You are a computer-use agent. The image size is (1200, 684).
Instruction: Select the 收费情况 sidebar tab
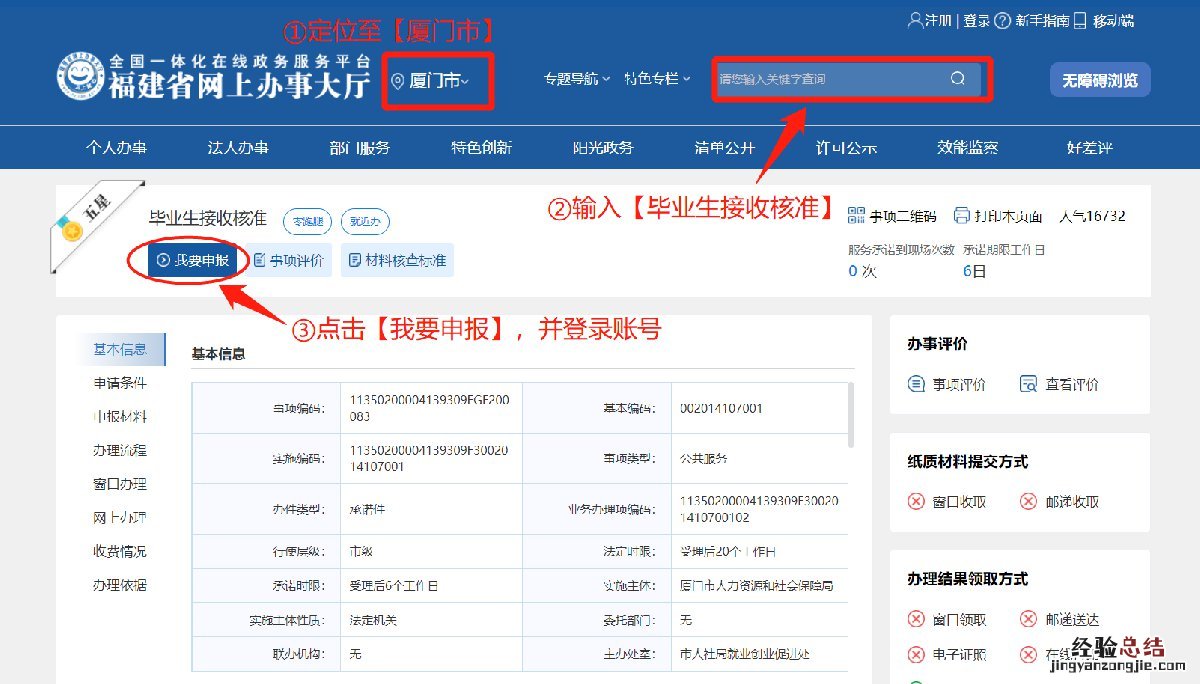point(120,551)
